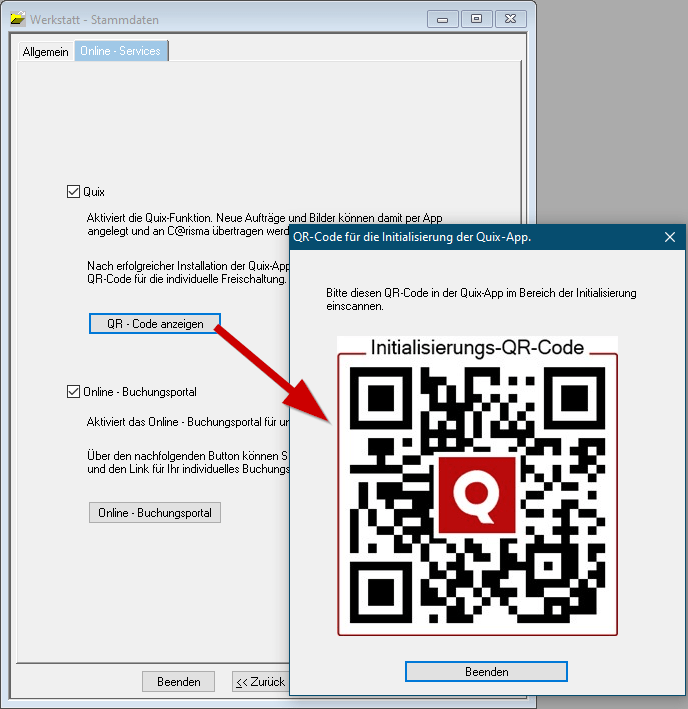Toggle the Online - Buchungsportal checkbox
The width and height of the screenshot is (688, 709).
pyautogui.click(x=73, y=392)
